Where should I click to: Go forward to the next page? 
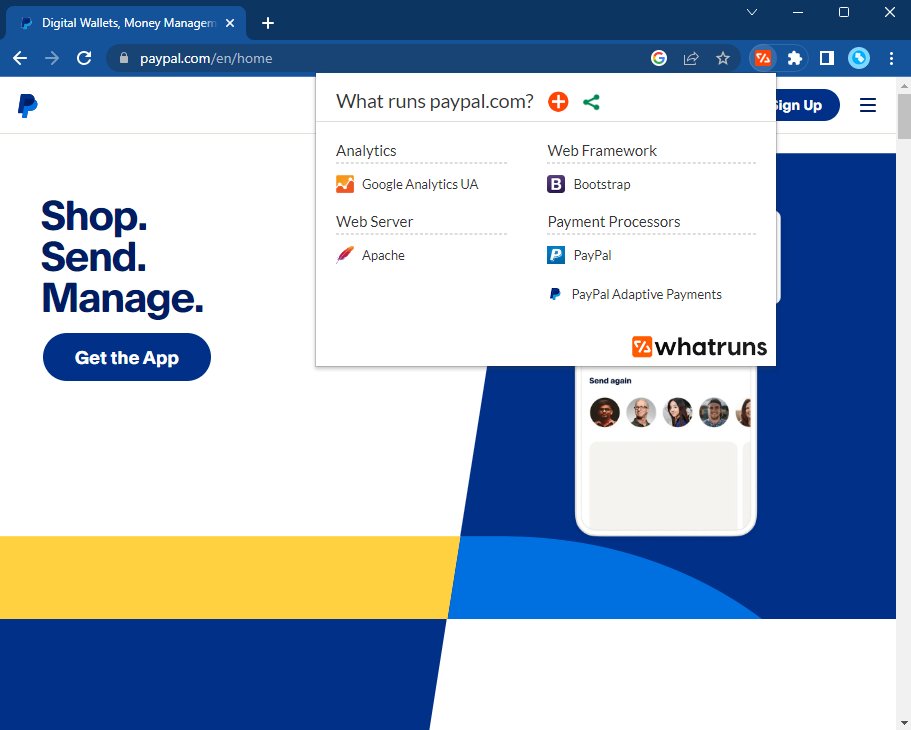click(x=52, y=58)
